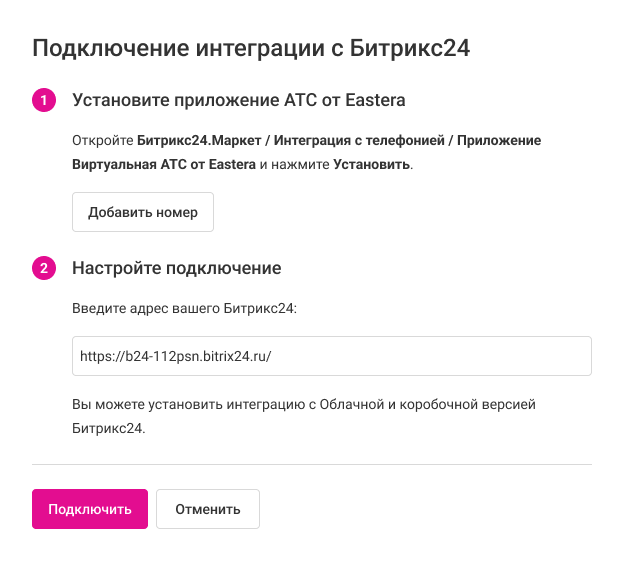This screenshot has height=561, width=624.
Task: Cancel with the Отменить button
Action: [208, 509]
